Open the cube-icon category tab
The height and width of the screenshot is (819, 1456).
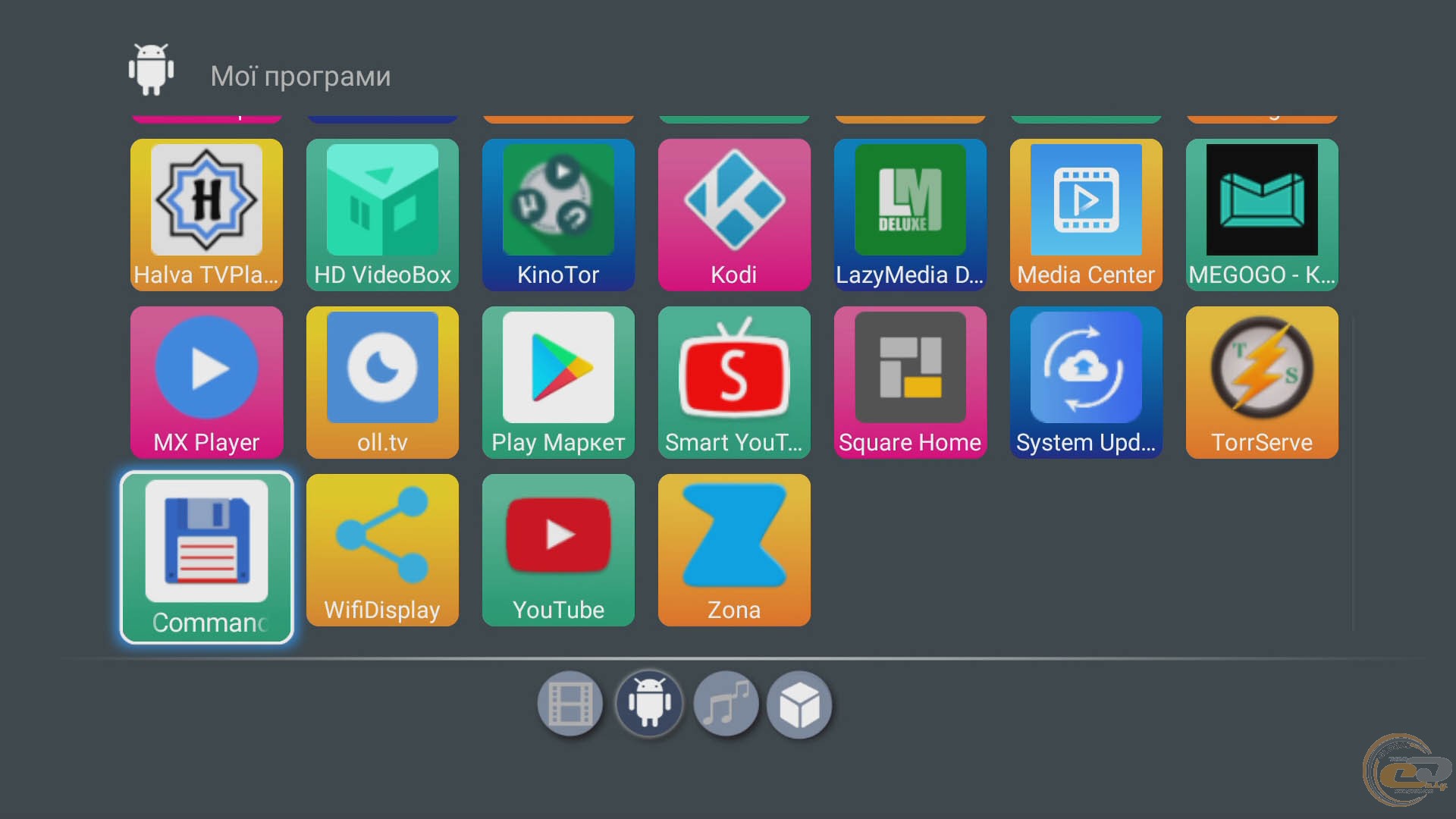click(799, 704)
